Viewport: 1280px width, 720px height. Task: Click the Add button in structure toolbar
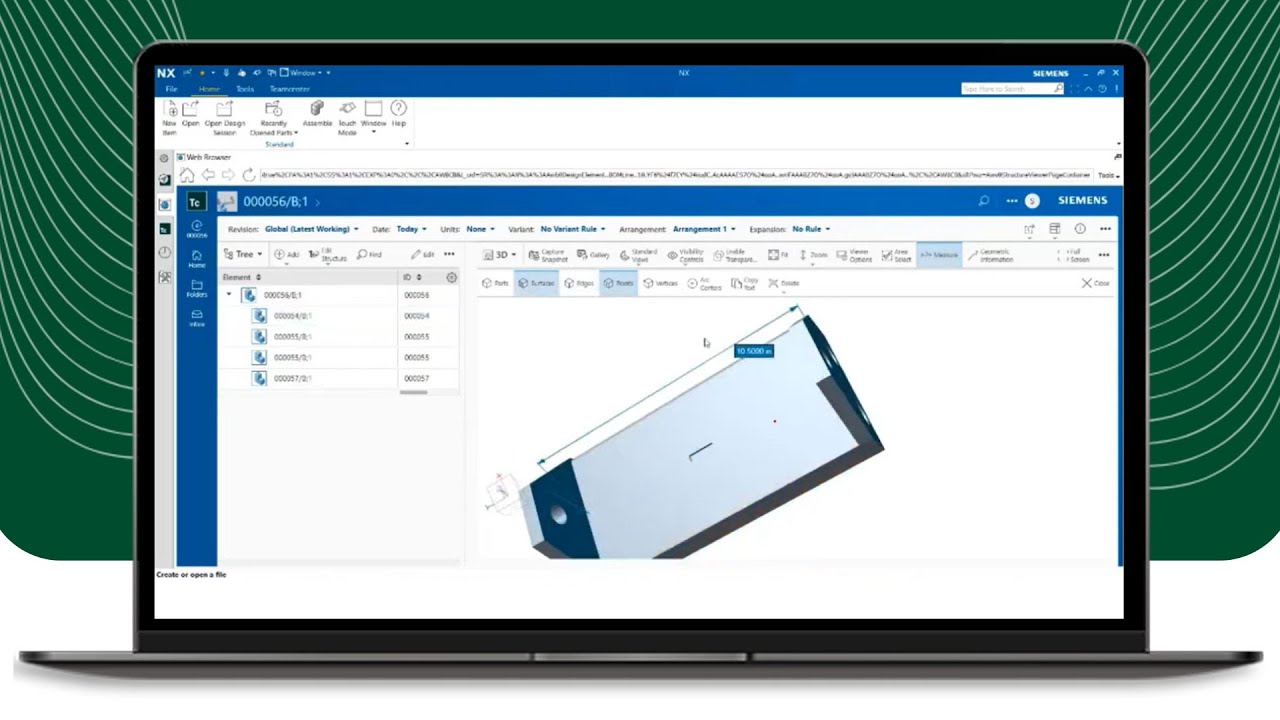coord(286,255)
